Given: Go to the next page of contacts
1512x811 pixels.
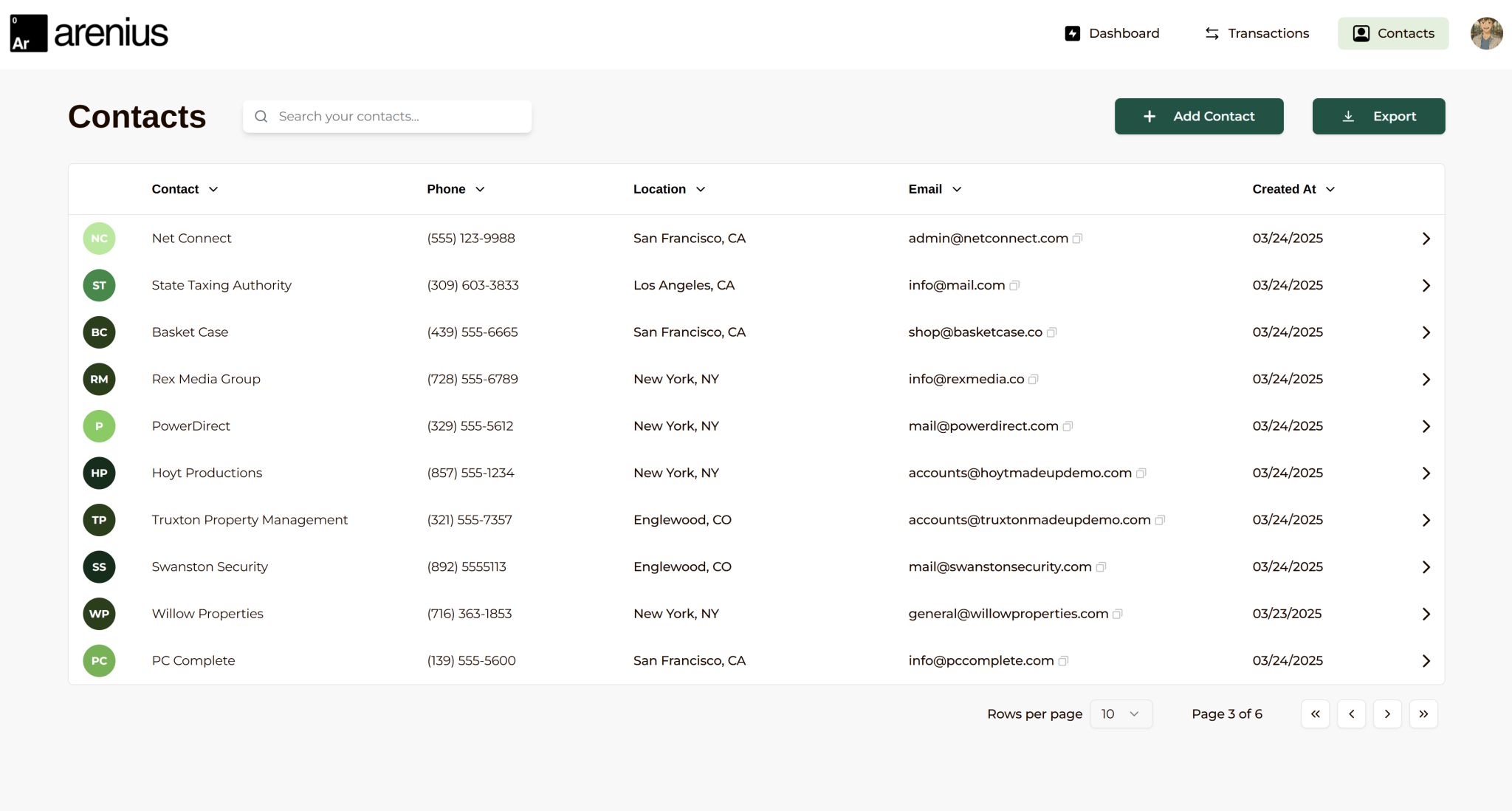Looking at the screenshot, I should pyautogui.click(x=1387, y=714).
